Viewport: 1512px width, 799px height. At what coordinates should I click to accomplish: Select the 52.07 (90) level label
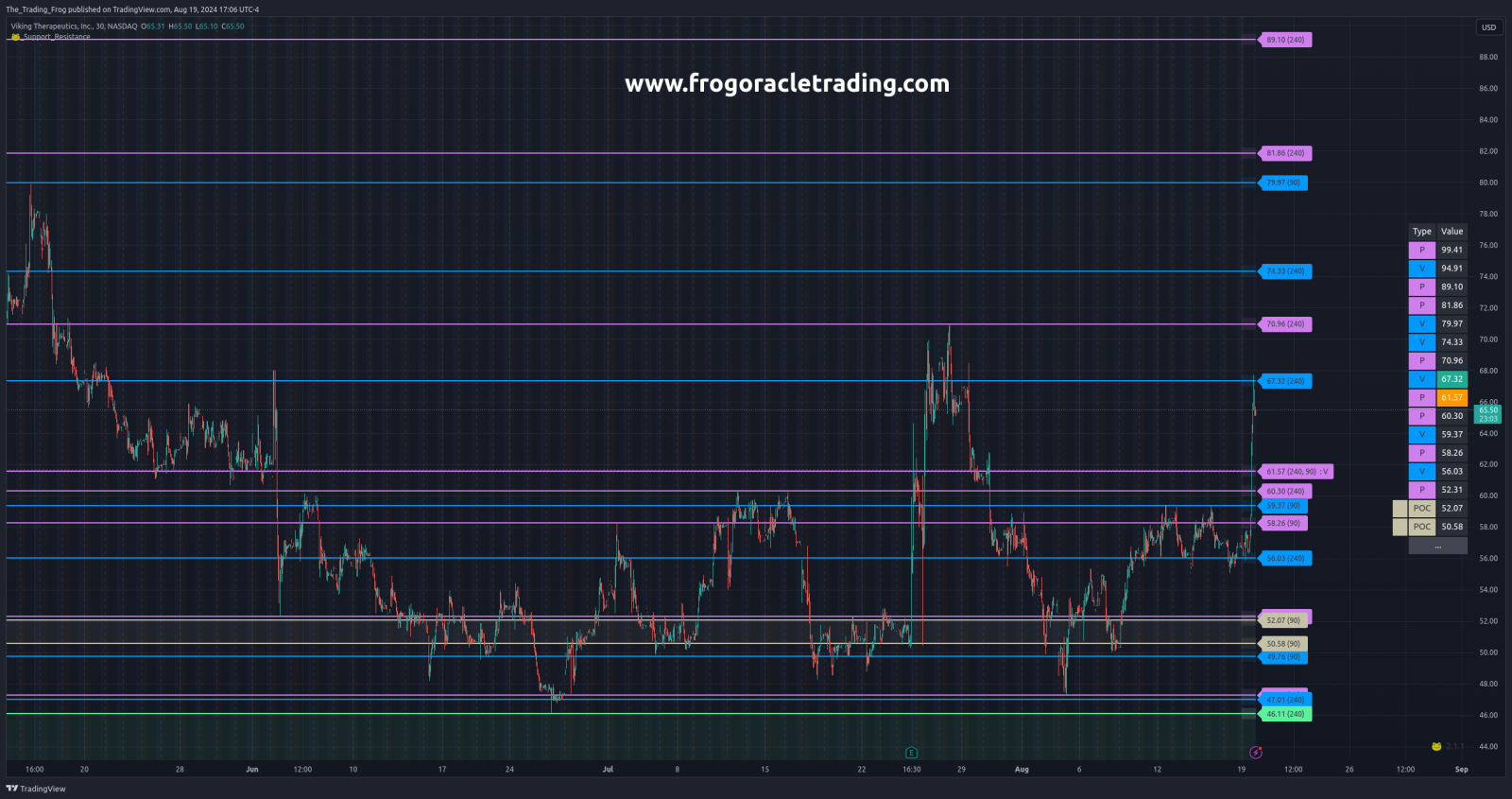(1283, 620)
